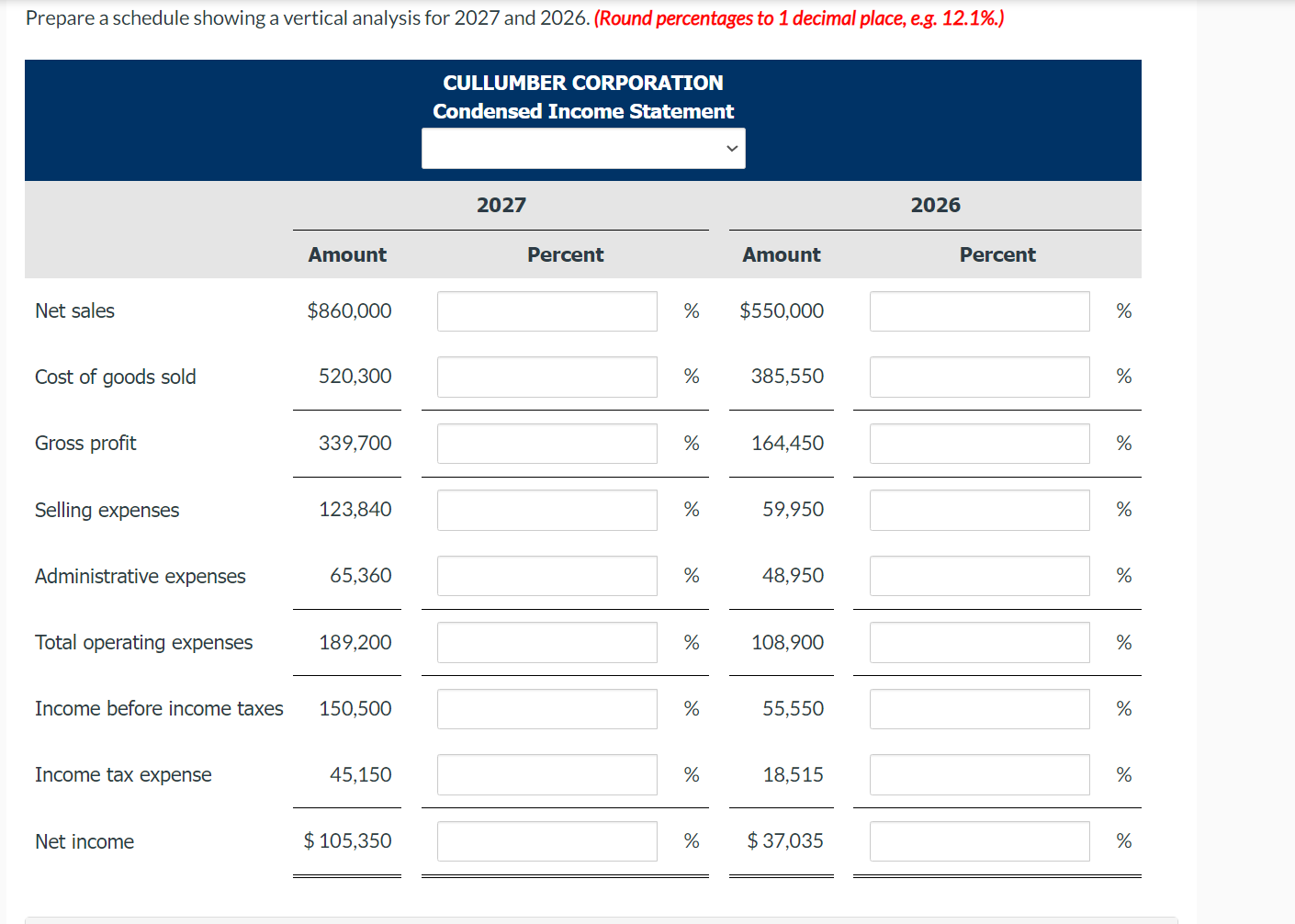Click the Administrative expenses 2027 percent box
Viewport: 1295px width, 924px height.
click(x=546, y=576)
